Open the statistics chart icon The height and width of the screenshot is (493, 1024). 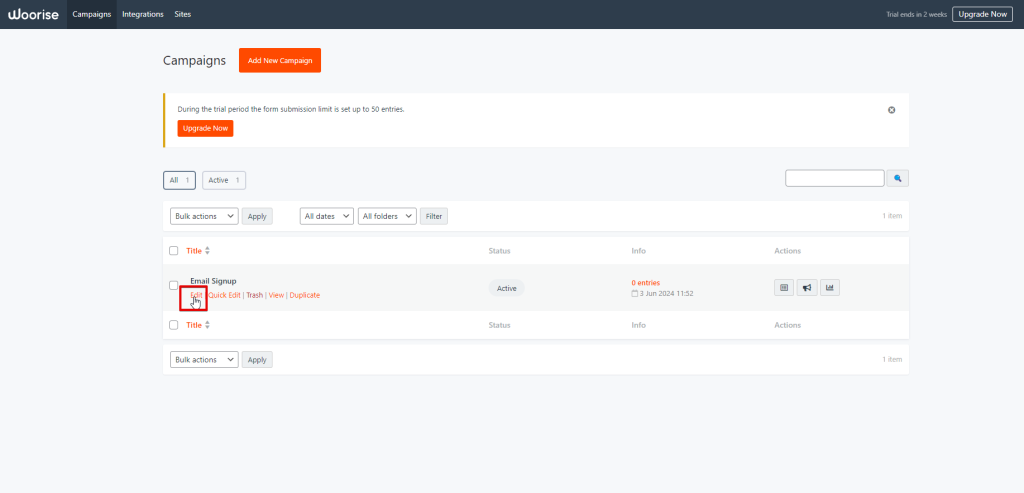pos(830,288)
